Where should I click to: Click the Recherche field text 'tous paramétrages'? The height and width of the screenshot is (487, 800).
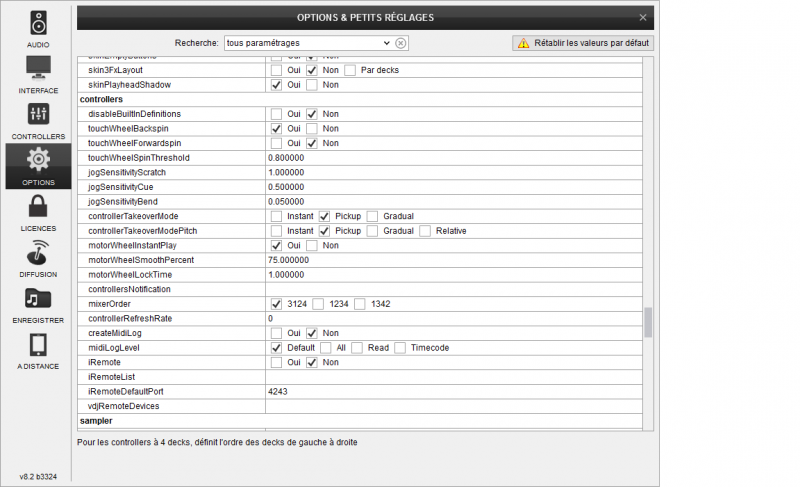click(263, 43)
